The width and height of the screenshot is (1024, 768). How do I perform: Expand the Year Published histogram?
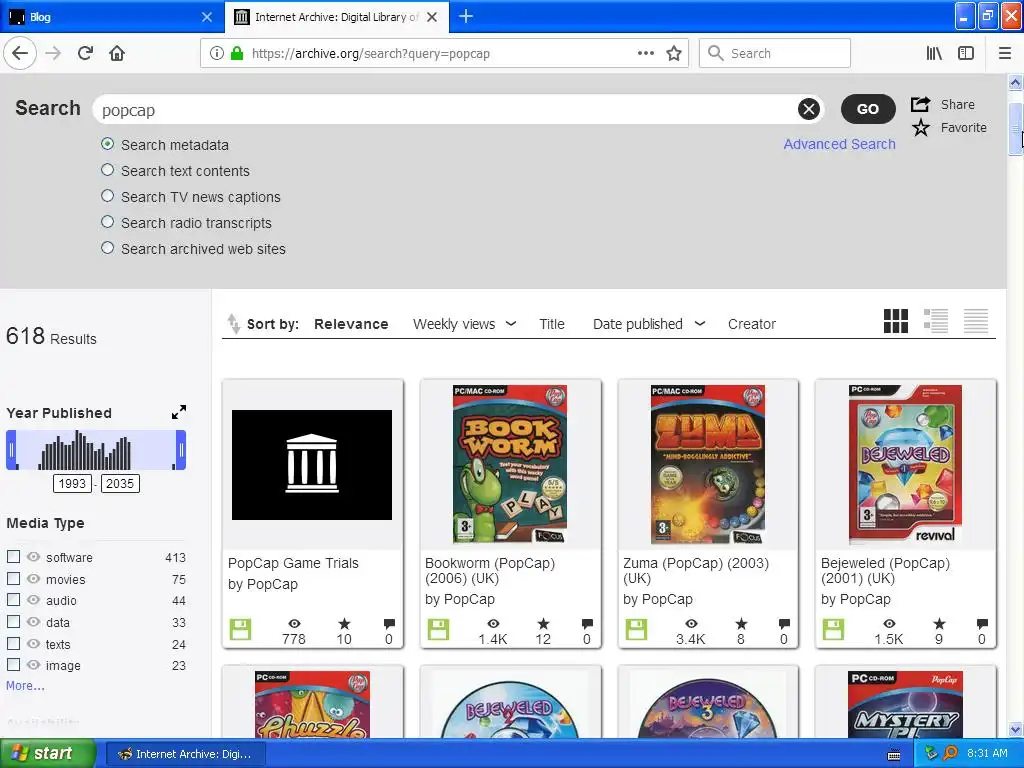(x=179, y=412)
